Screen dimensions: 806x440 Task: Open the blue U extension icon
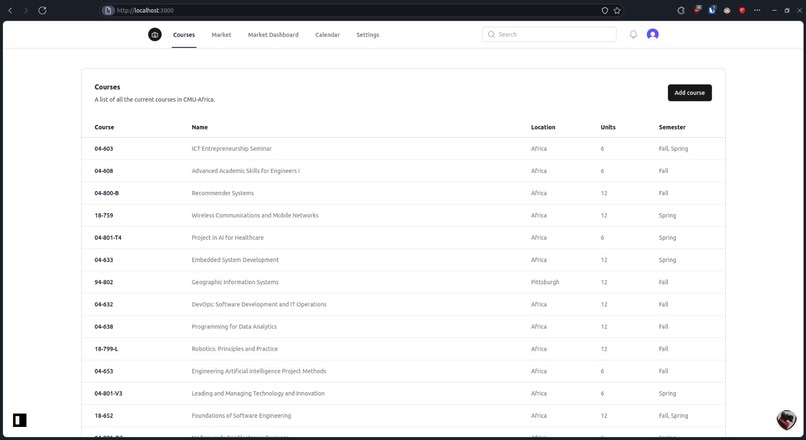click(x=712, y=10)
